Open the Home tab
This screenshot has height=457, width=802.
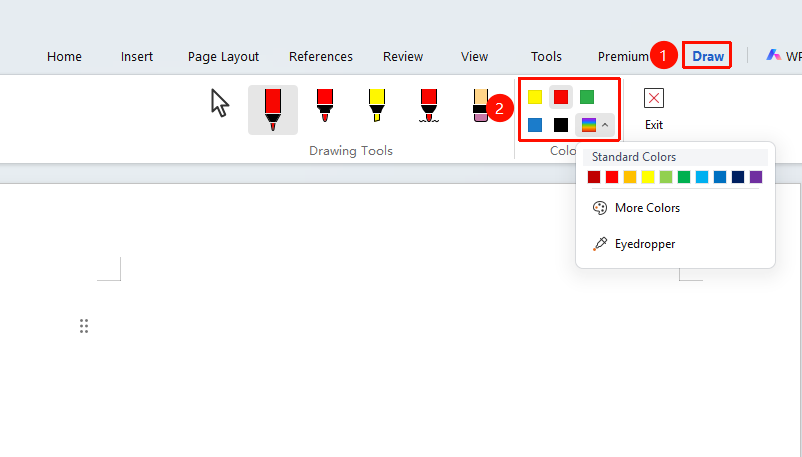[x=64, y=56]
